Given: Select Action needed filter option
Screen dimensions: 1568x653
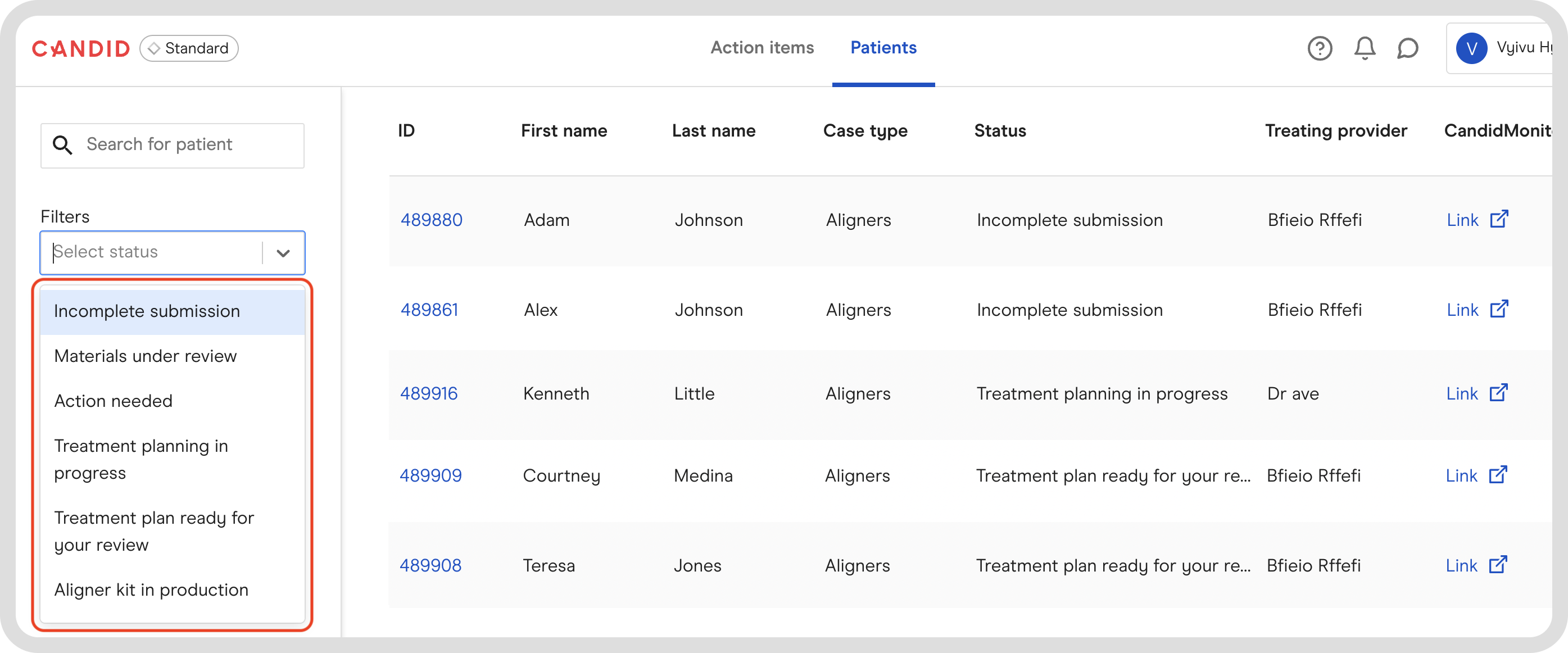Looking at the screenshot, I should pyautogui.click(x=113, y=401).
